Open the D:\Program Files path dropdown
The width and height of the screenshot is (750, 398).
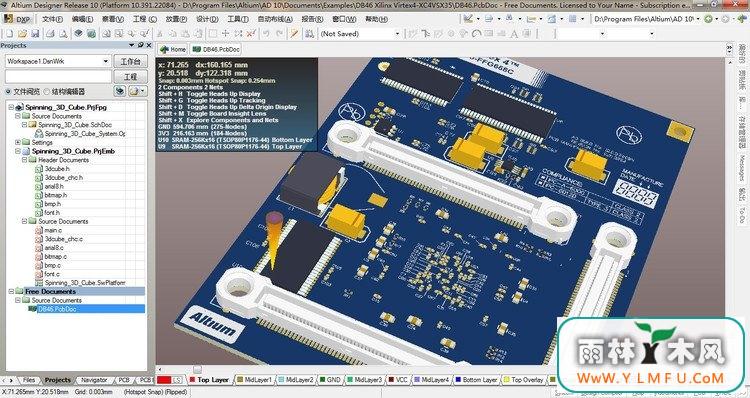(x=698, y=19)
